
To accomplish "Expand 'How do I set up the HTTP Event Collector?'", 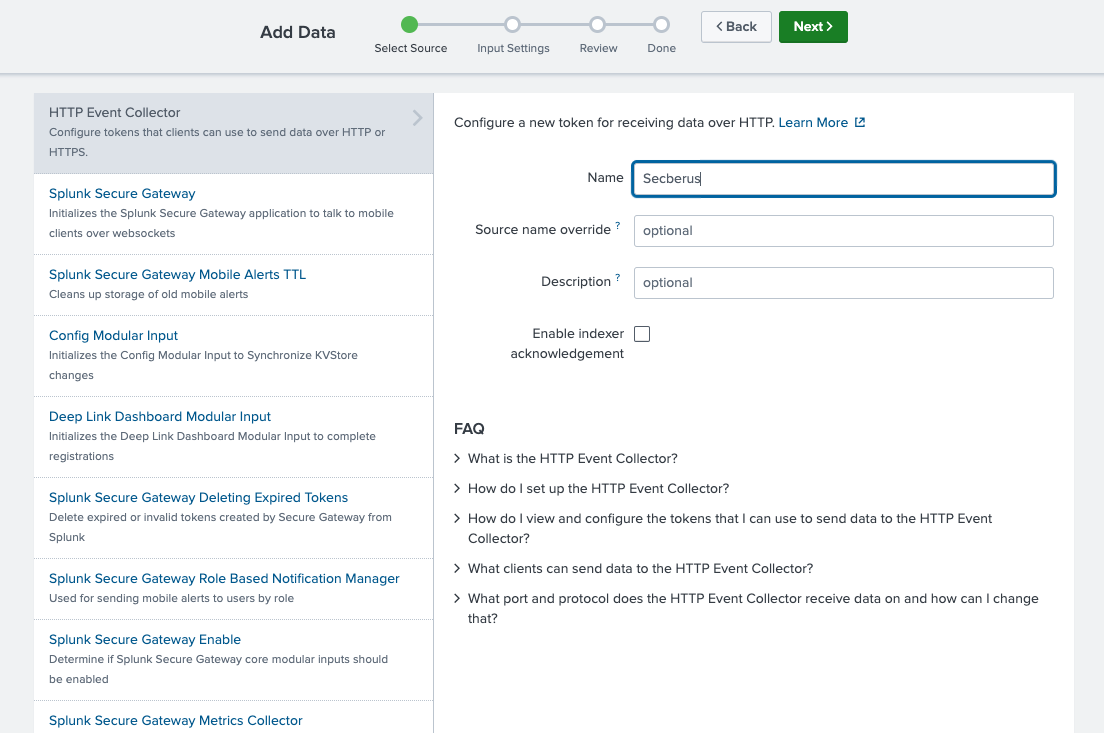I will [591, 489].
